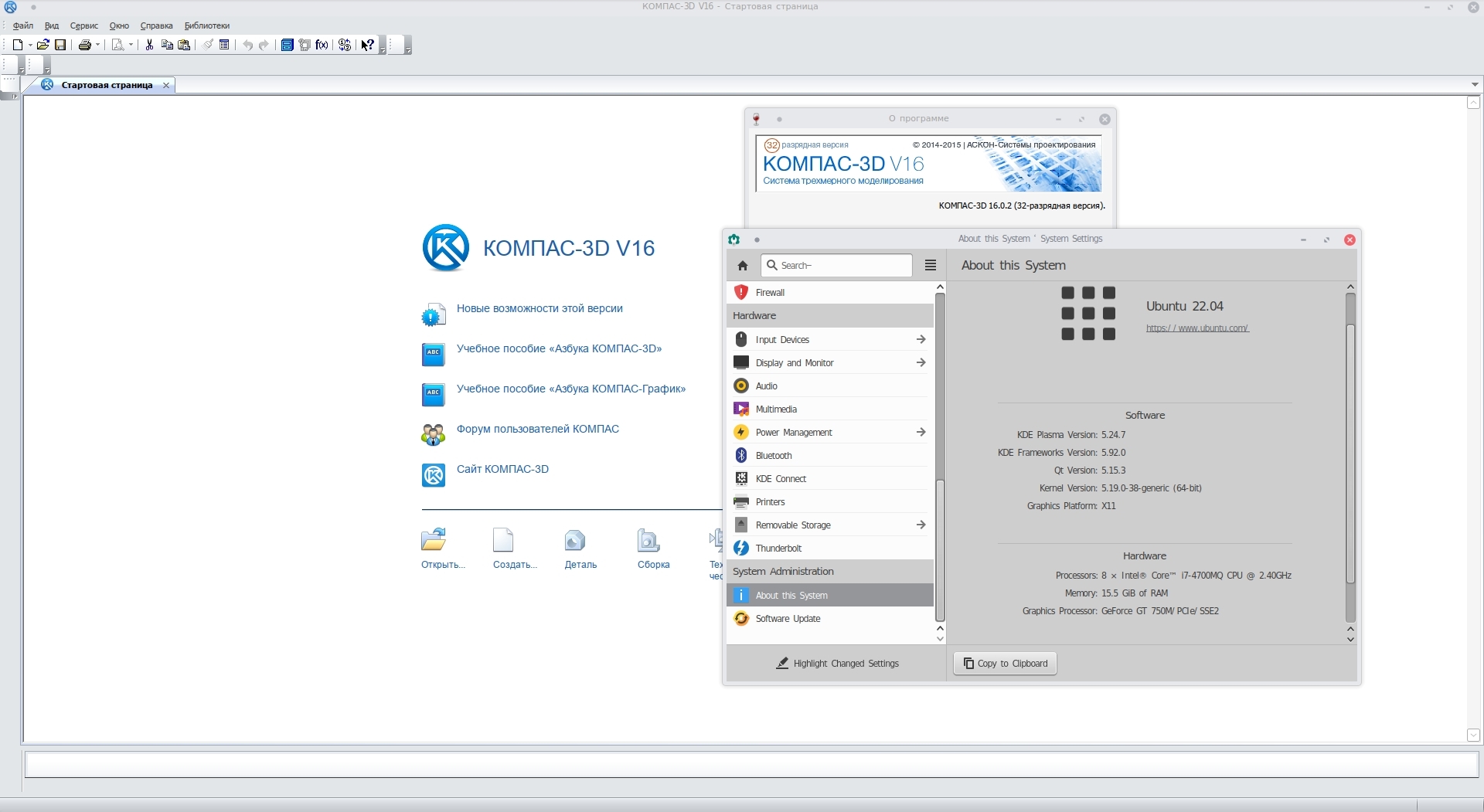This screenshot has height=812, width=1484.
Task: Create a new document with the toolbar icon
Action: [18, 45]
